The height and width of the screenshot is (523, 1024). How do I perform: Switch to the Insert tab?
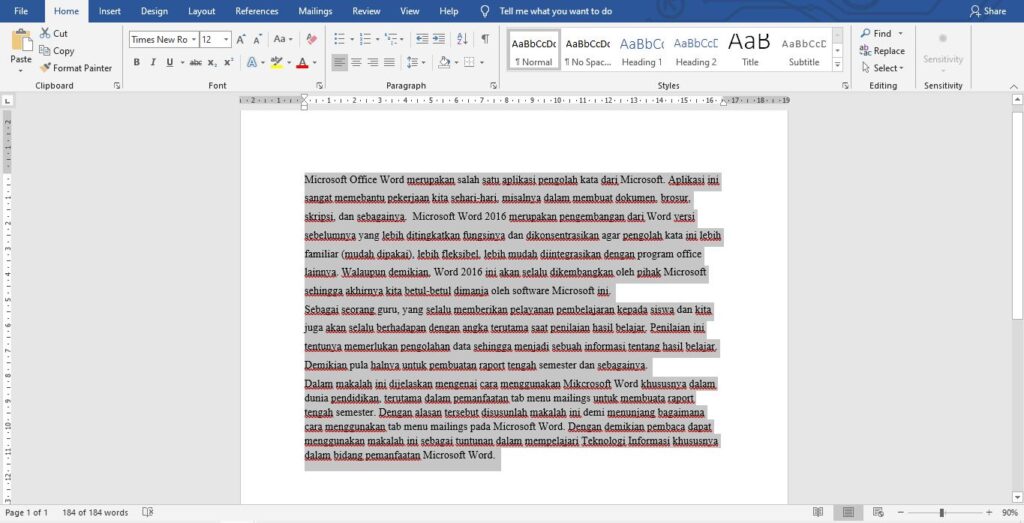(x=110, y=11)
